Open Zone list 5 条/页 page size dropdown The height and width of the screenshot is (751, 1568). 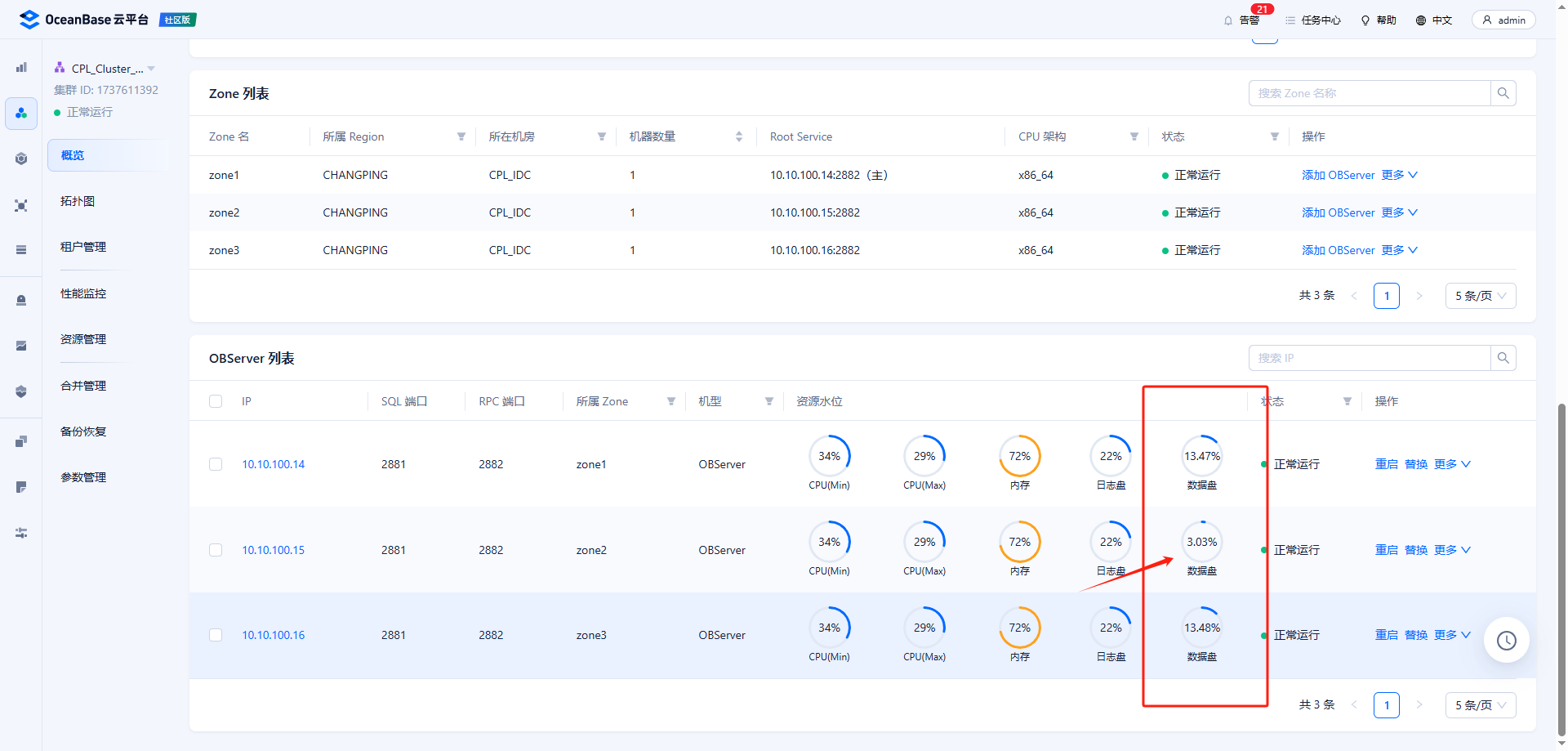[1481, 296]
